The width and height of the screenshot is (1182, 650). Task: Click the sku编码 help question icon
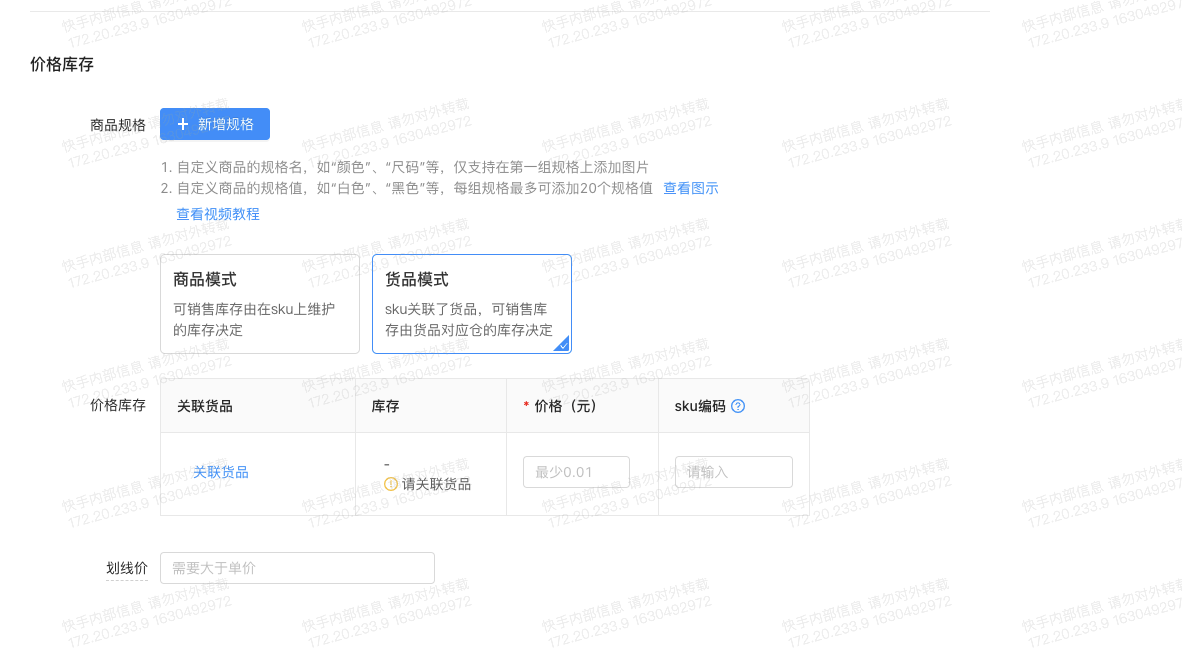738,406
